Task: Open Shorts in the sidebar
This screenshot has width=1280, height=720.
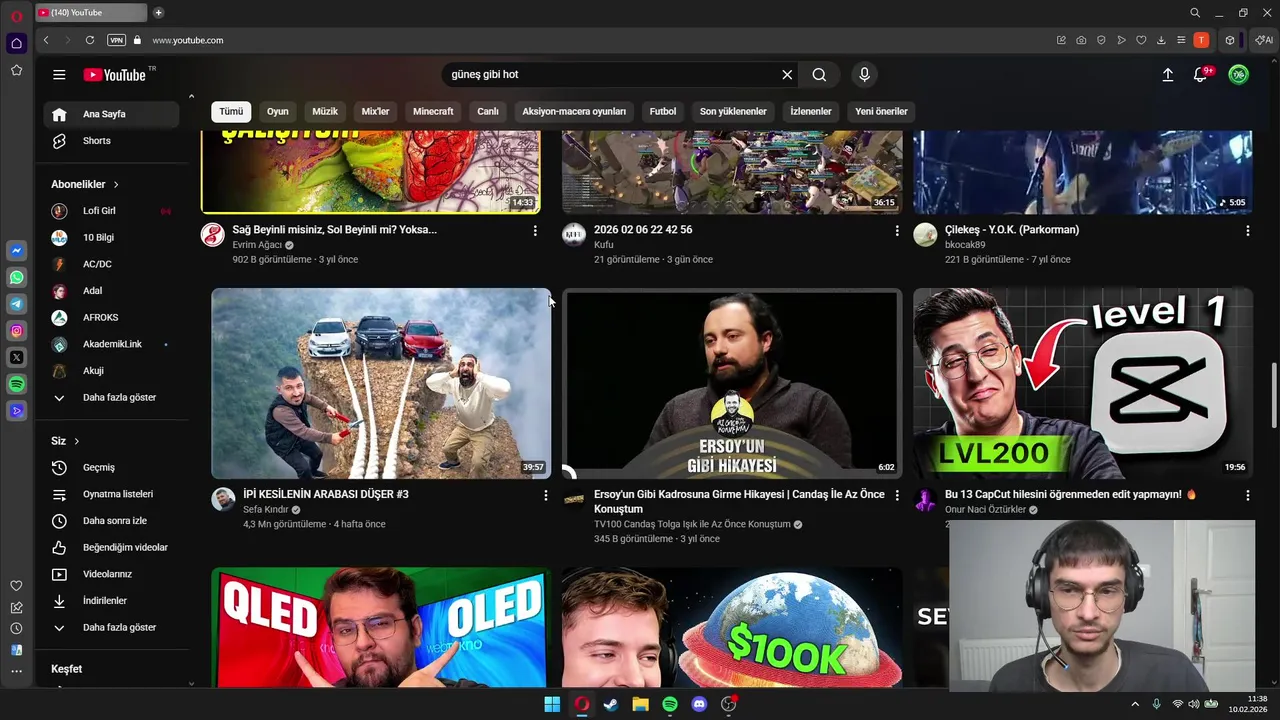Action: tap(111, 141)
